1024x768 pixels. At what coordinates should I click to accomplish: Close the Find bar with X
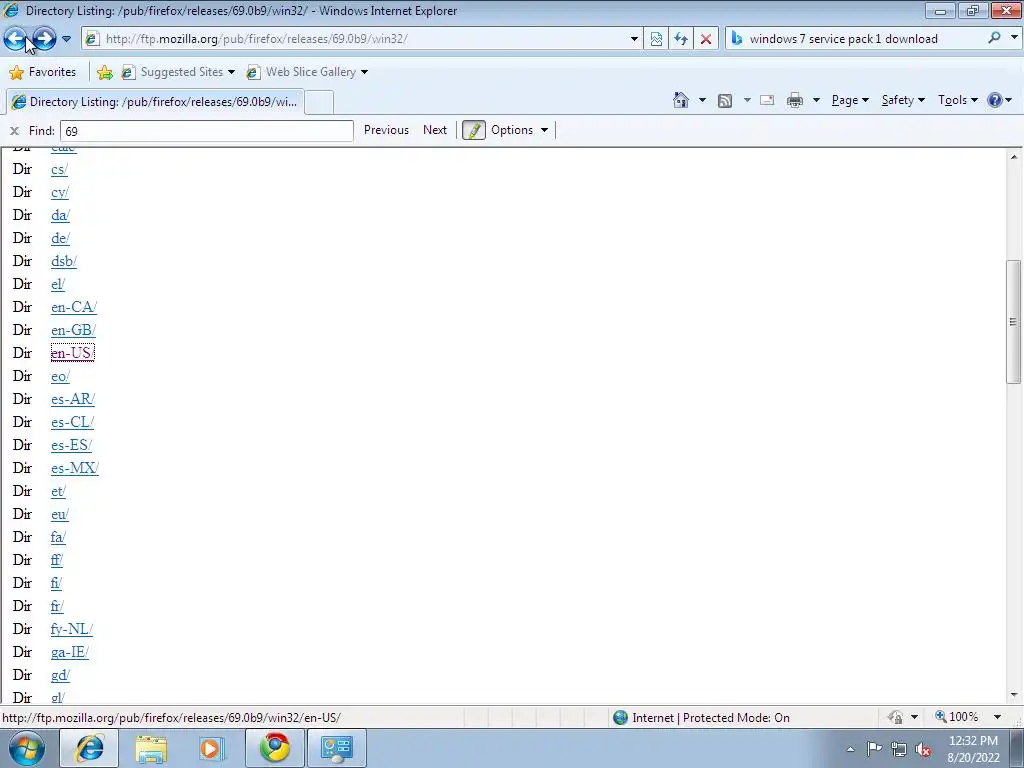point(14,131)
